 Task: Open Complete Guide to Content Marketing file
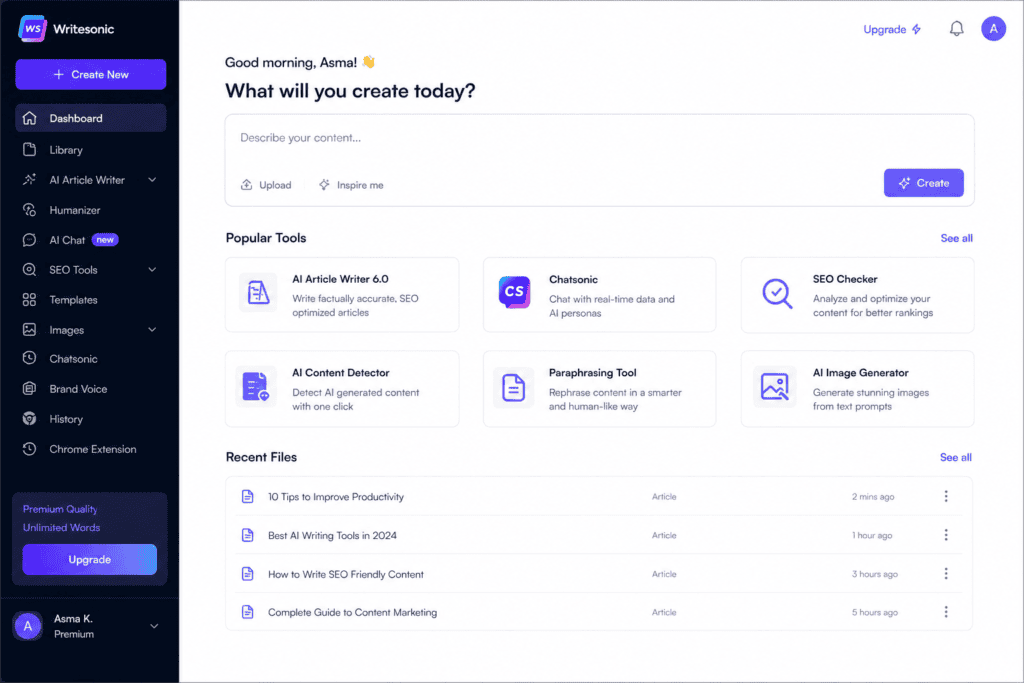coord(353,612)
